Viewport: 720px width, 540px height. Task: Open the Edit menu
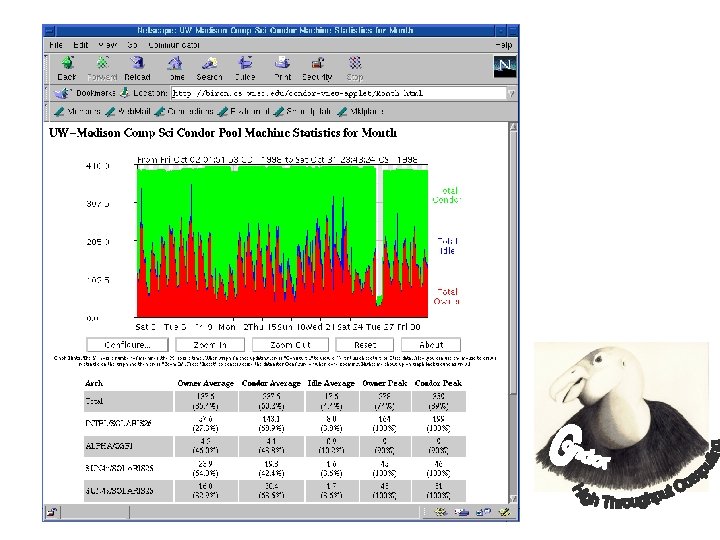tap(80, 45)
